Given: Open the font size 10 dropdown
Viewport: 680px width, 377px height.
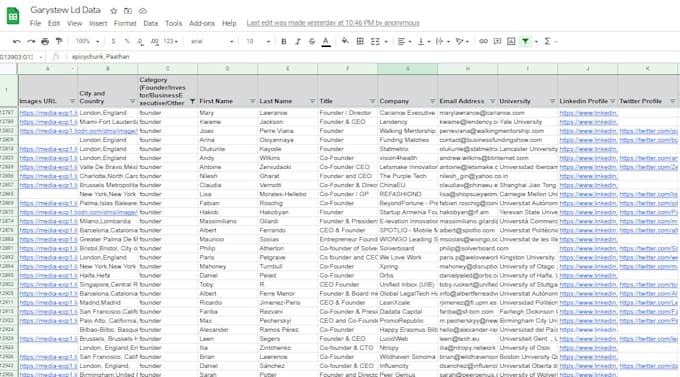Looking at the screenshot, I should (x=258, y=41).
